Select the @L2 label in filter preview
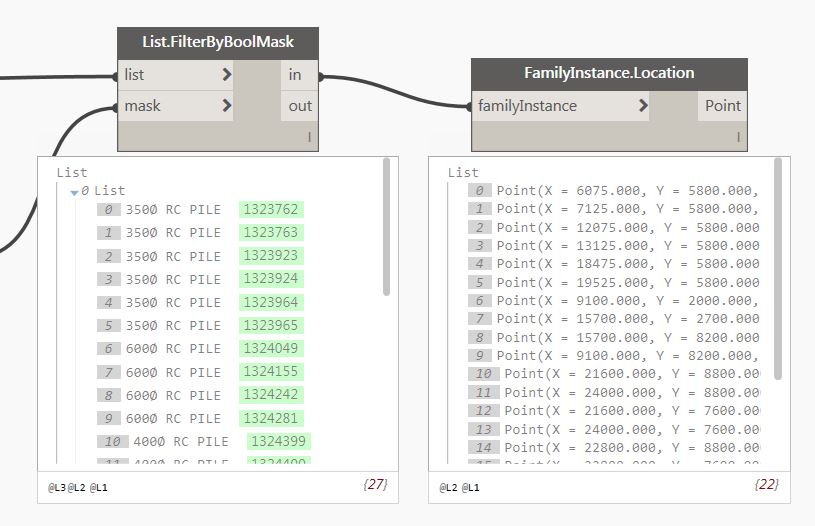815x526 pixels. point(76,488)
